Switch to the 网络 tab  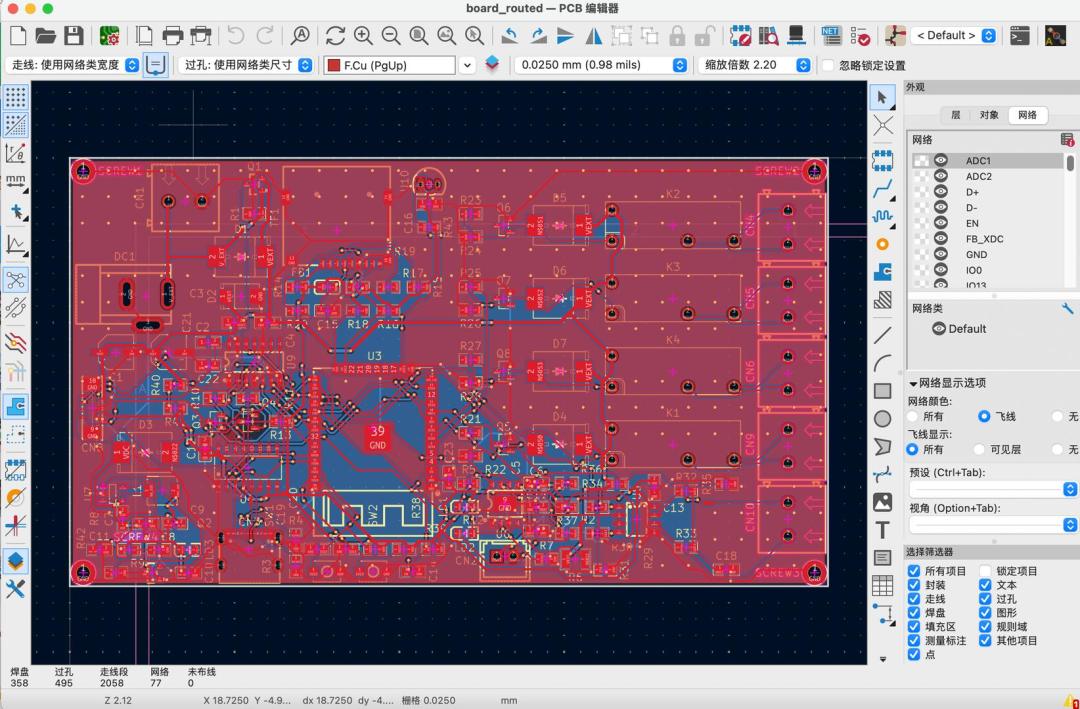click(1027, 115)
